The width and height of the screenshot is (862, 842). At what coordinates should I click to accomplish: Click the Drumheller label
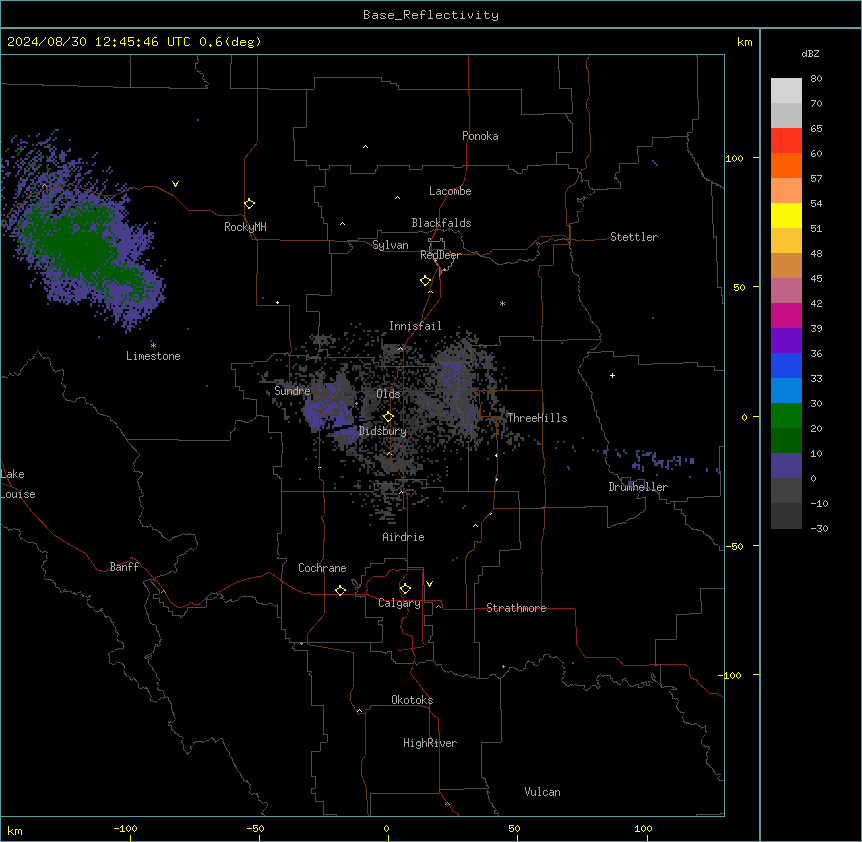638,487
